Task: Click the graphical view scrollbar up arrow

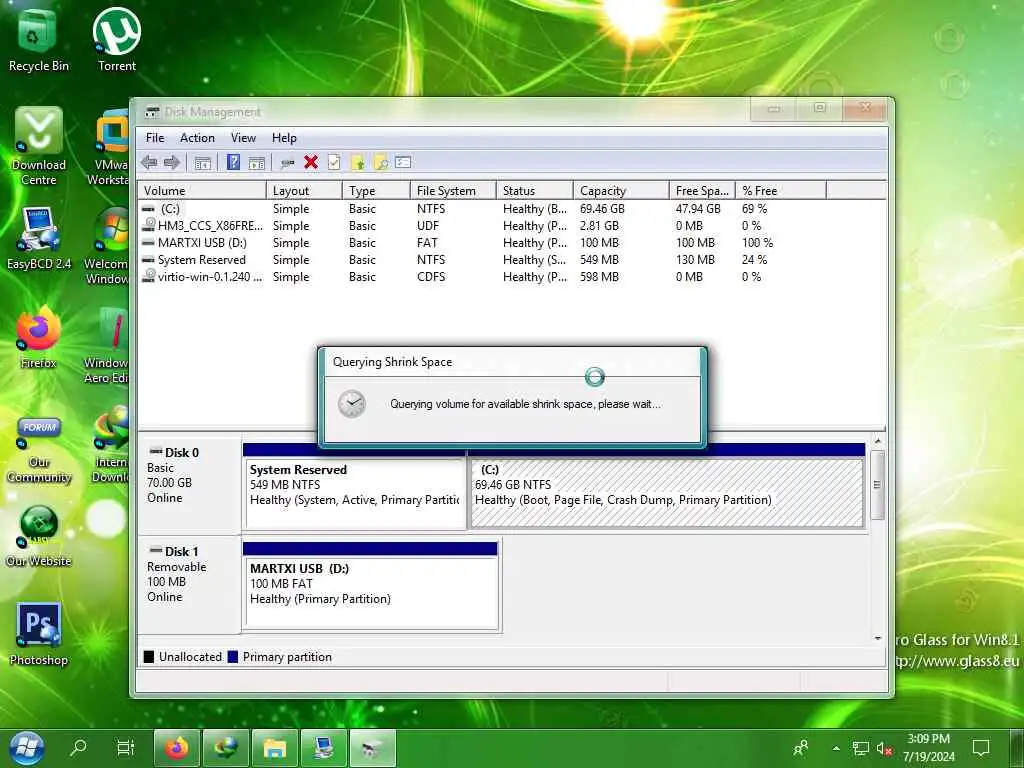Action: click(878, 442)
